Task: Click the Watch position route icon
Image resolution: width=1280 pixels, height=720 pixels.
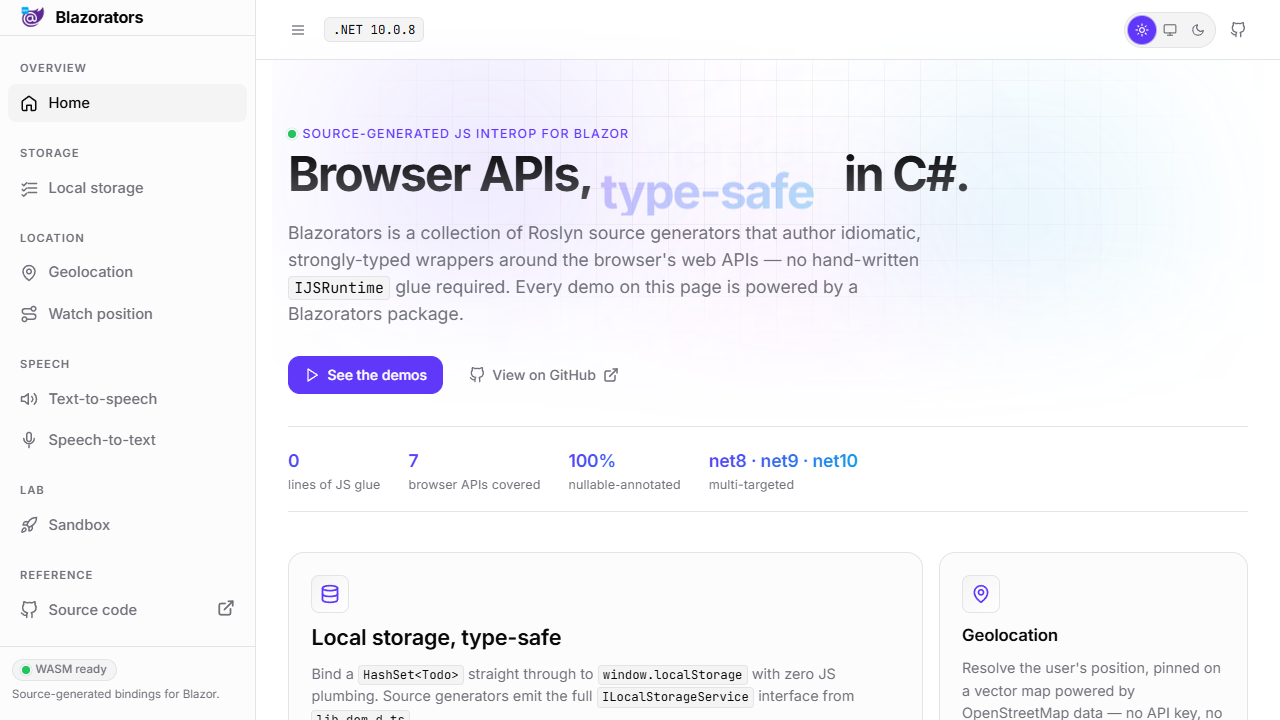Action: click(x=29, y=314)
